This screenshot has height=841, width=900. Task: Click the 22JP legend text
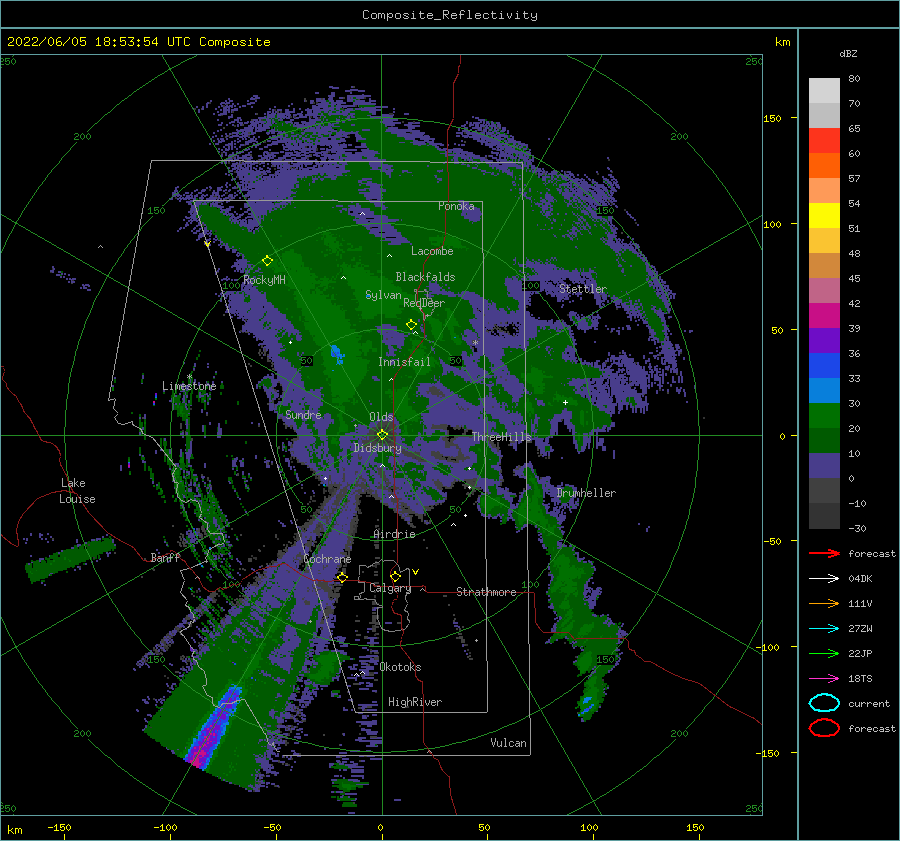(x=860, y=653)
